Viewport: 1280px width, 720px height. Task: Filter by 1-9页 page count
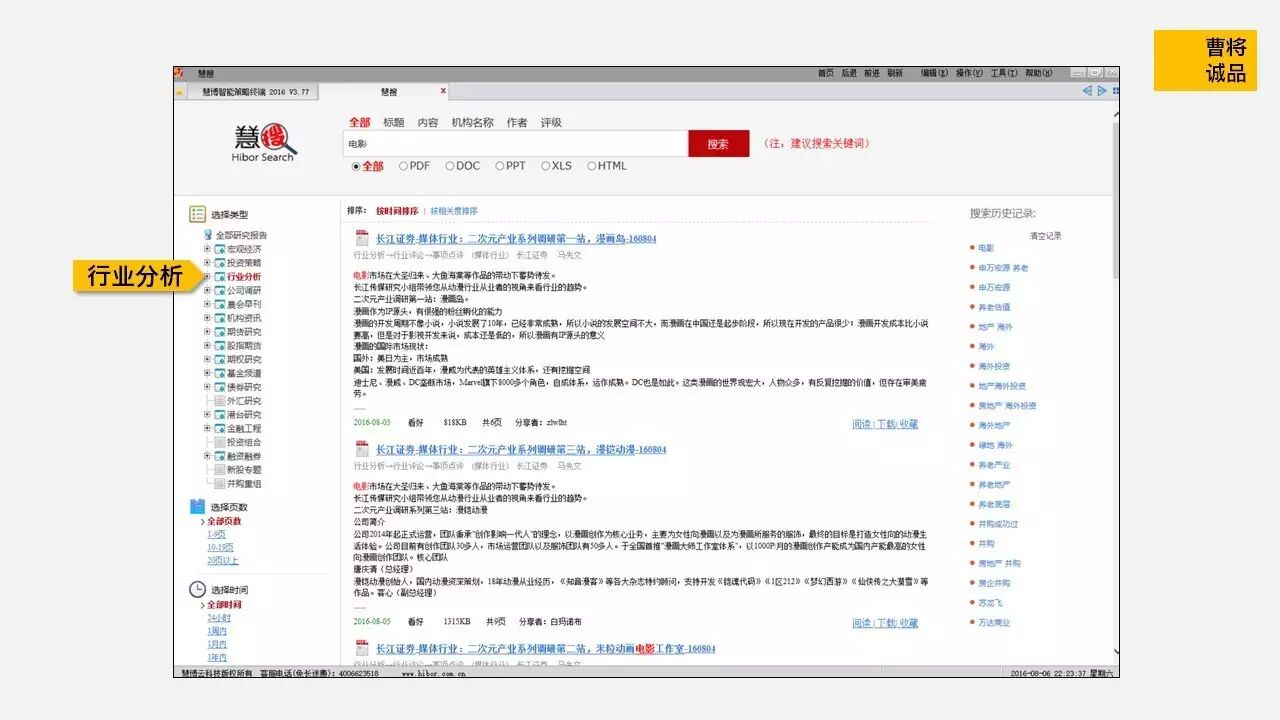217,535
